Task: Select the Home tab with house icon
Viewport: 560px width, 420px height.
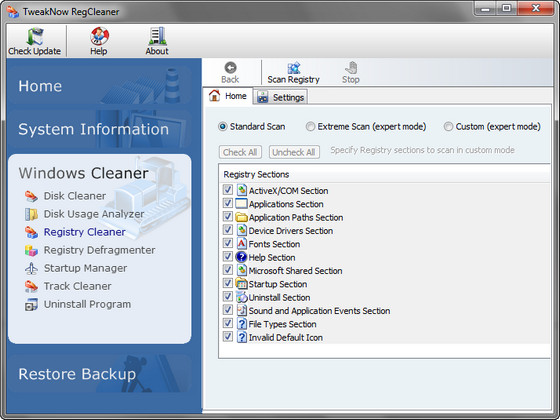Action: click(x=228, y=96)
